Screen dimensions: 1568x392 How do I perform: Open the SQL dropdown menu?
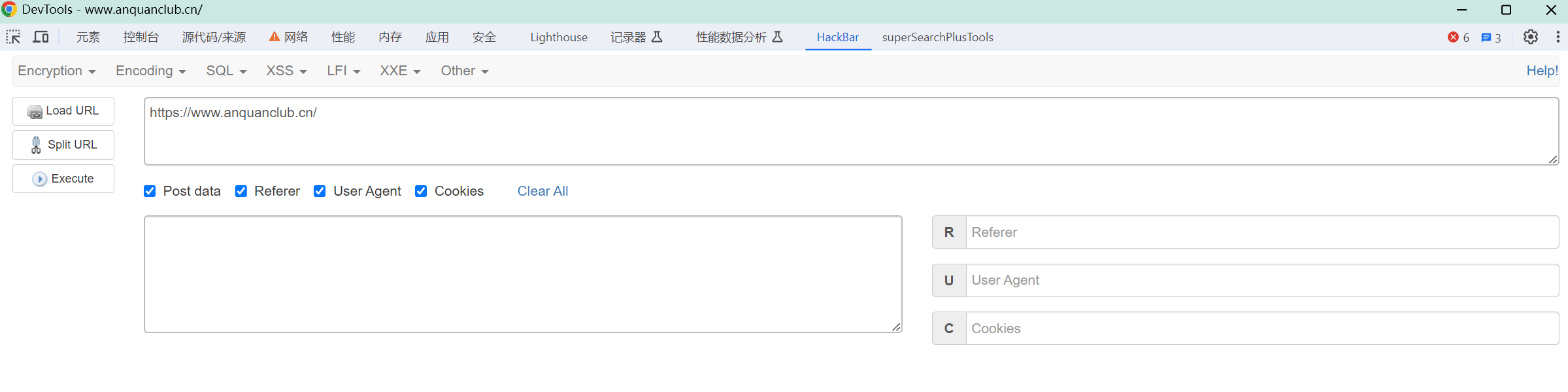click(x=226, y=71)
